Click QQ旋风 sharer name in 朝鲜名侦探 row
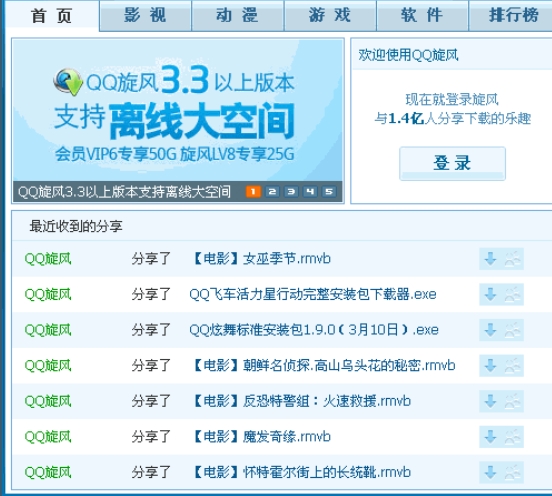This screenshot has height=496, width=552. [x=48, y=365]
